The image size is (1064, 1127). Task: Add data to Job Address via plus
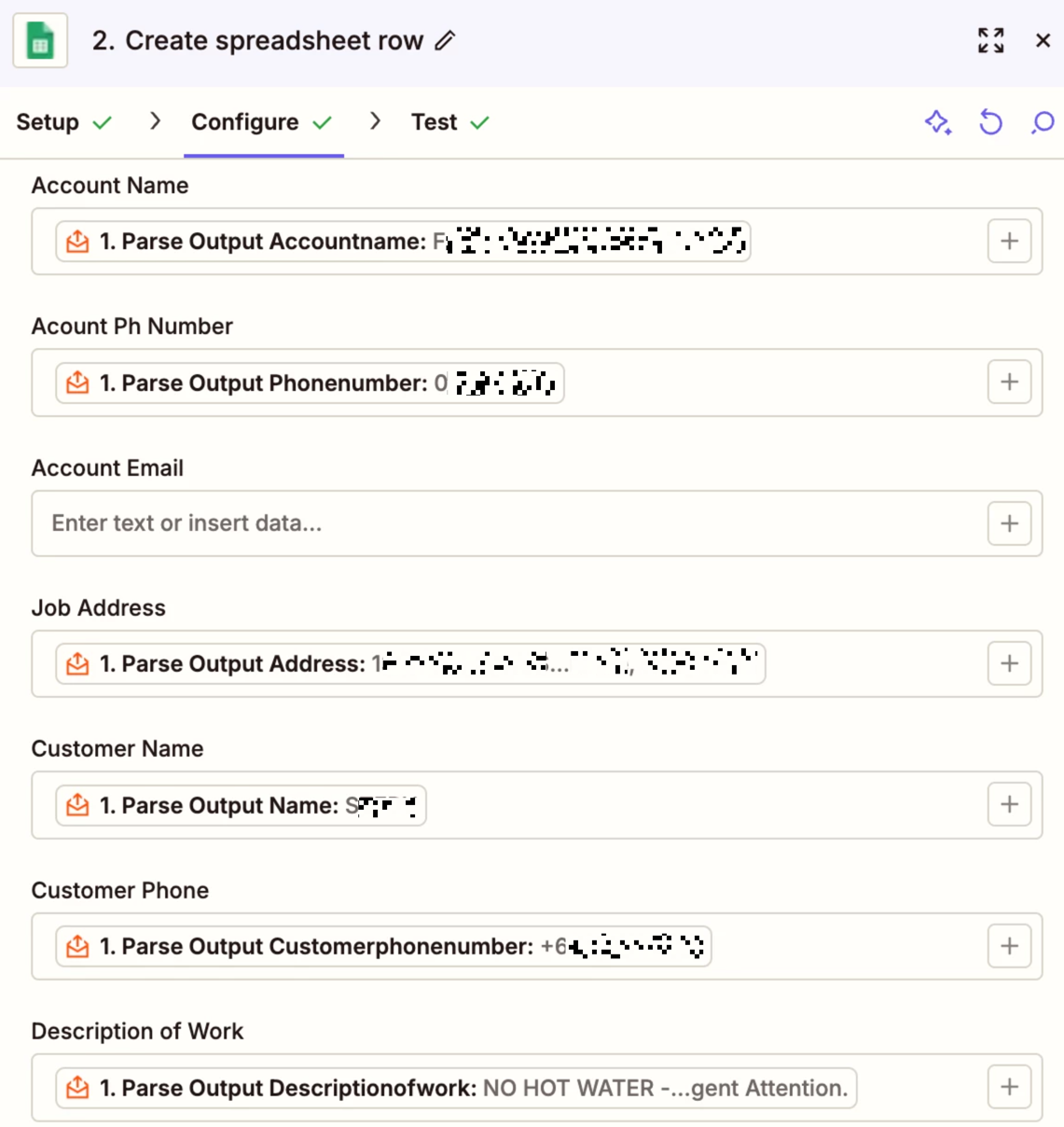coord(1009,663)
